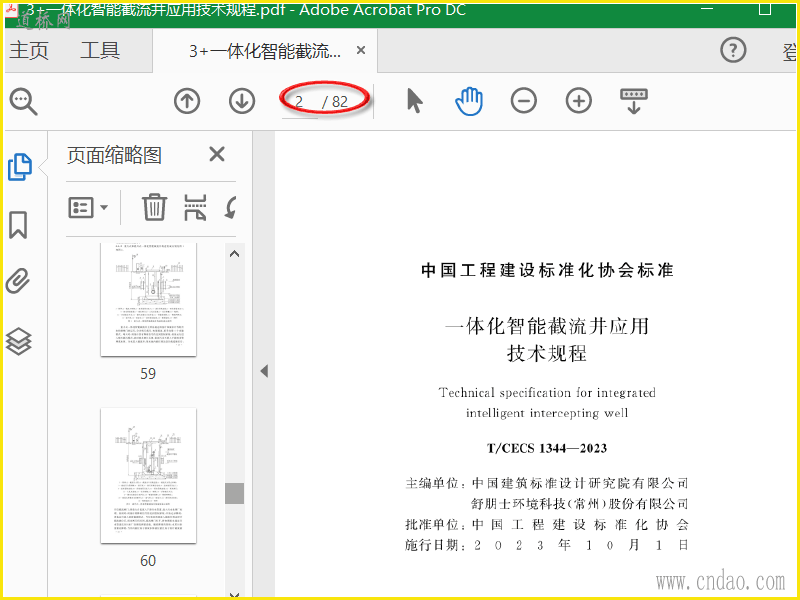Open the layers panel icon
The height and width of the screenshot is (600, 800).
tap(19, 341)
